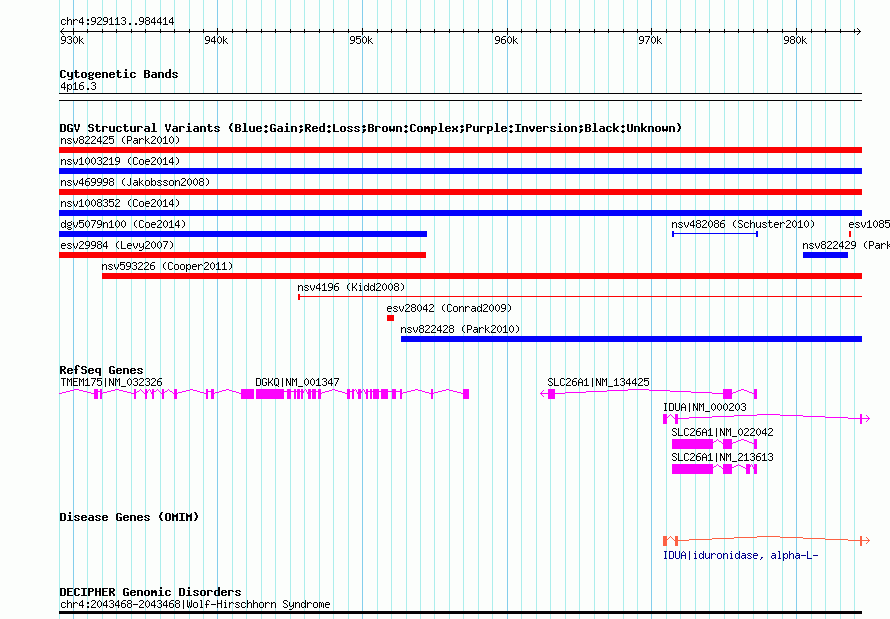
Task: Select the magenta IDUA NM_000203 transcript glyph
Action: point(766,419)
